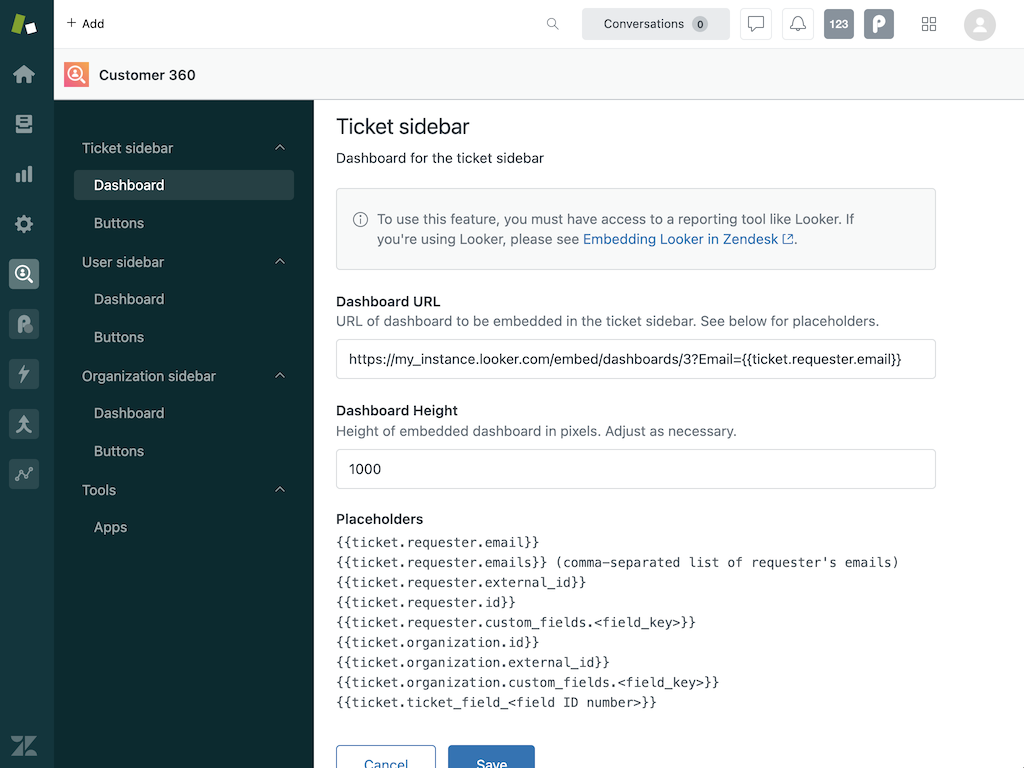This screenshot has height=768, width=1024.
Task: Click the search magnifier icon
Action: pos(552,24)
